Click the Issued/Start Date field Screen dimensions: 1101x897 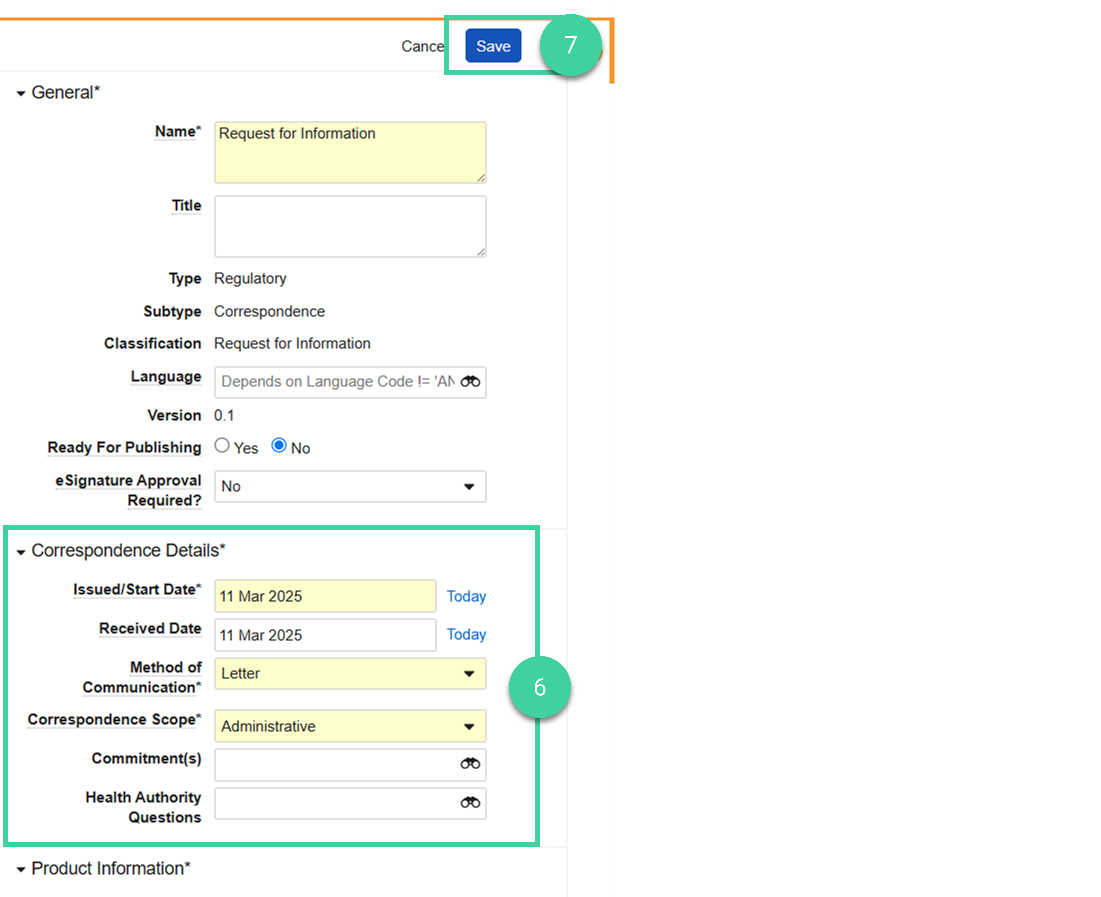tap(325, 596)
